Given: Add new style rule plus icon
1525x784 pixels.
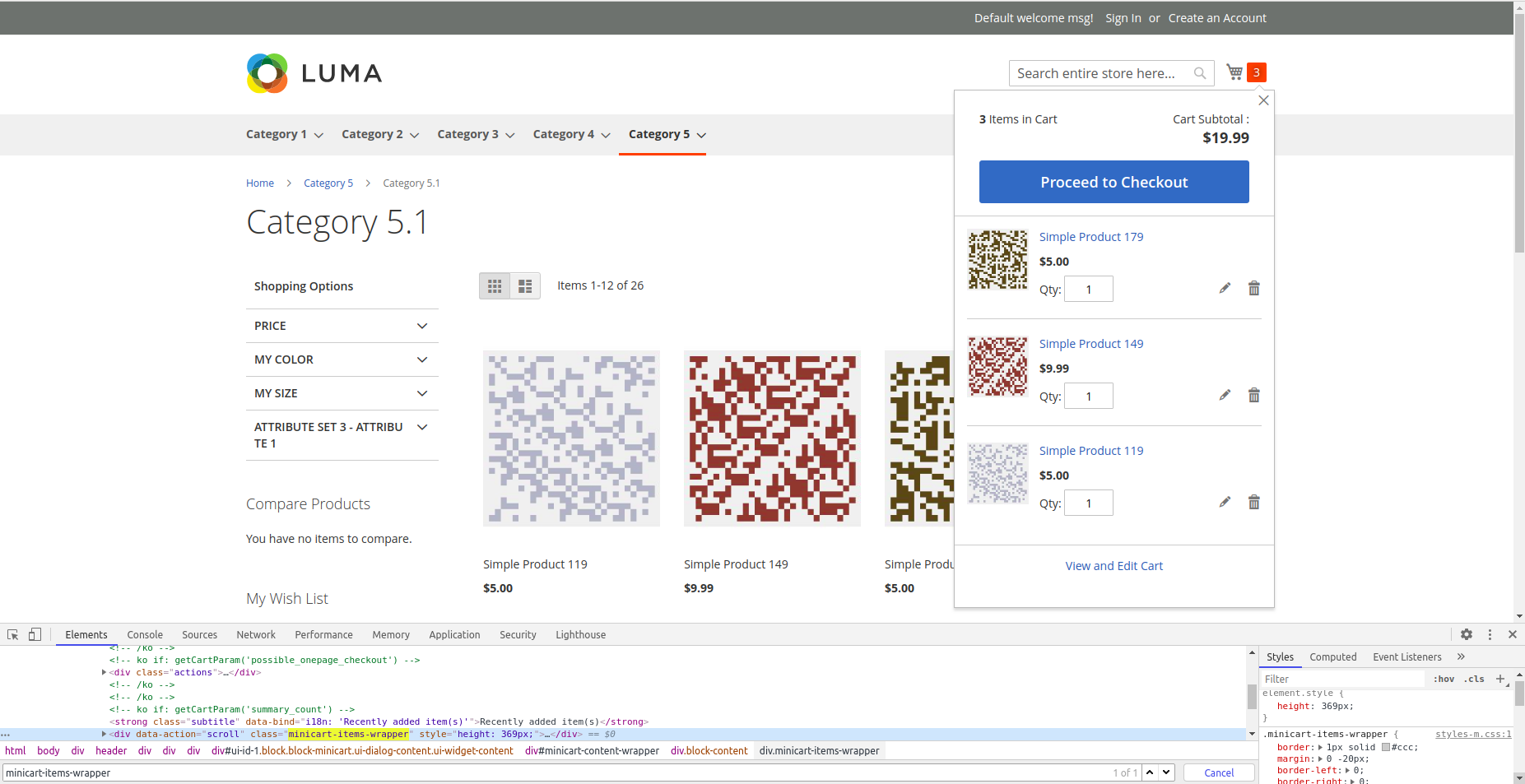Looking at the screenshot, I should pos(1500,679).
